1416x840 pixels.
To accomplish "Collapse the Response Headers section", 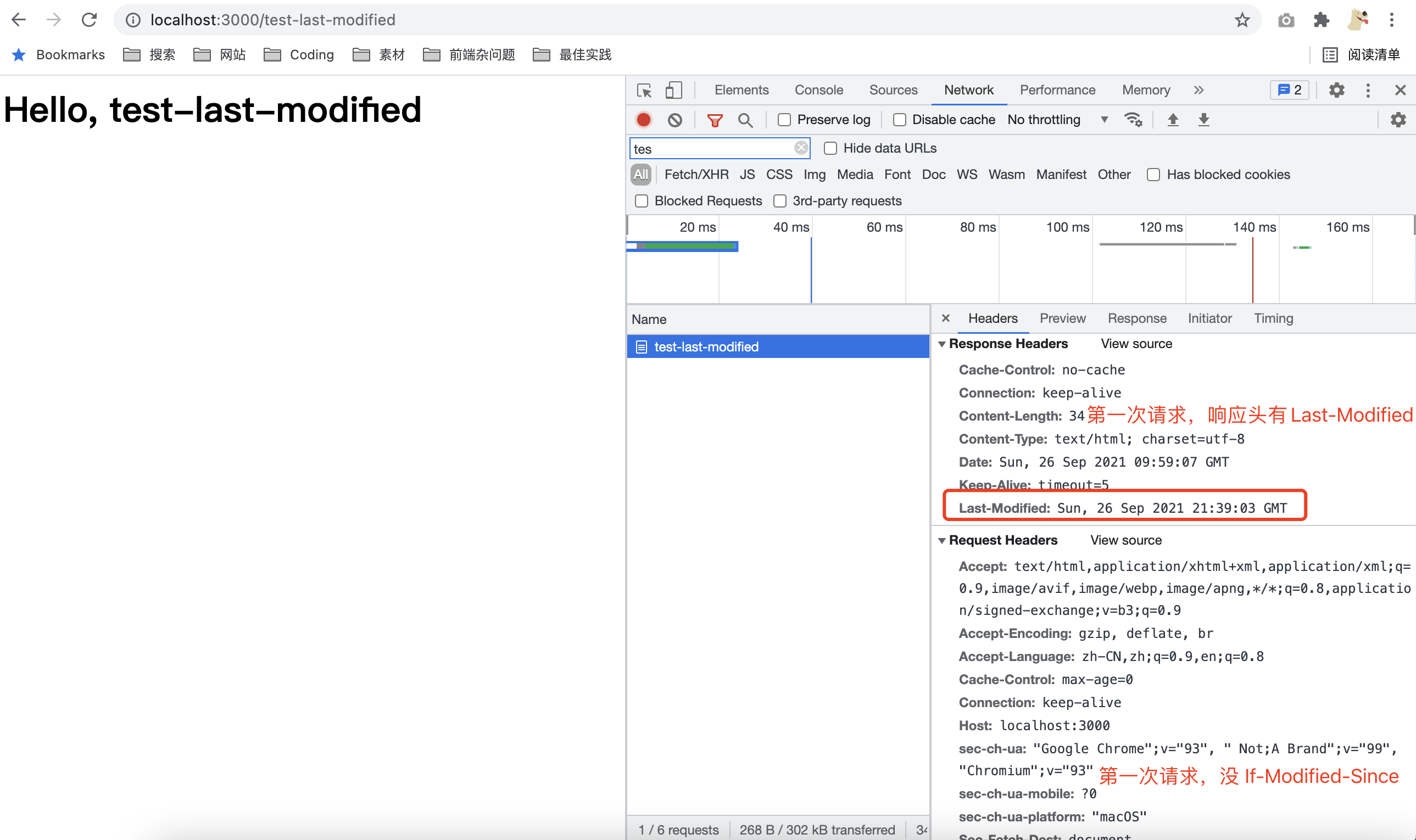I will tap(942, 344).
